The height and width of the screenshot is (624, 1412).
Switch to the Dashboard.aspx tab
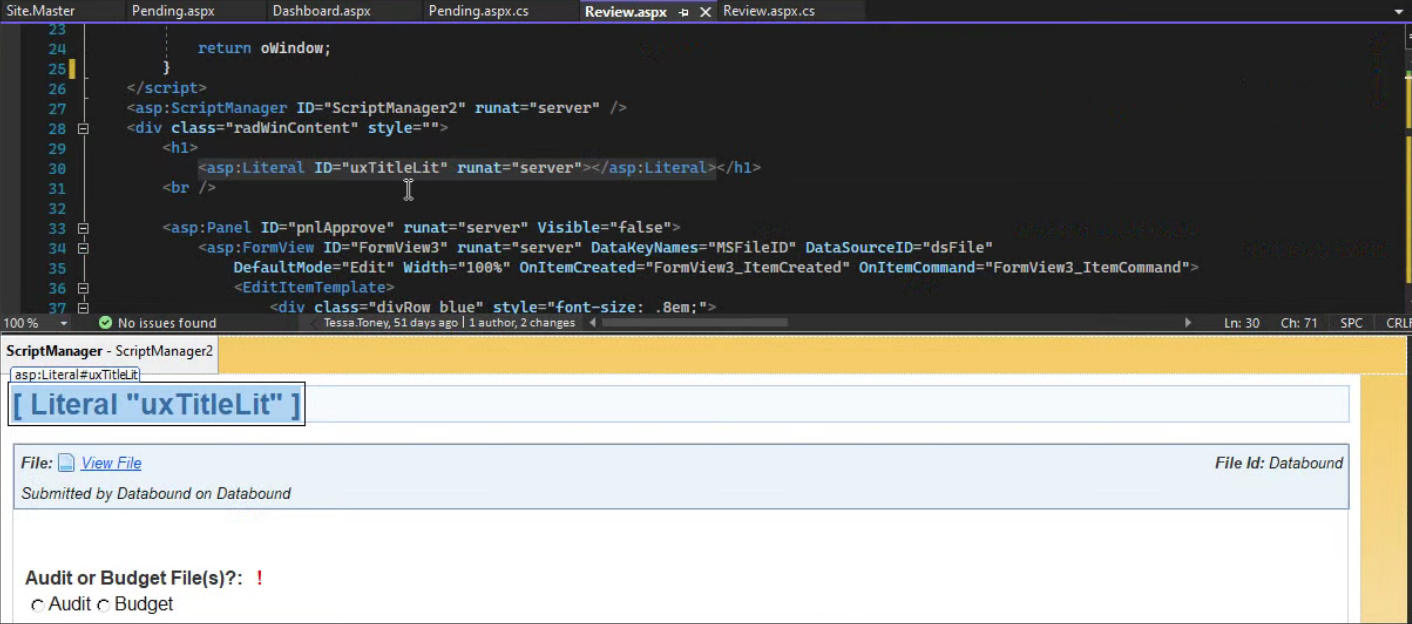[x=321, y=11]
